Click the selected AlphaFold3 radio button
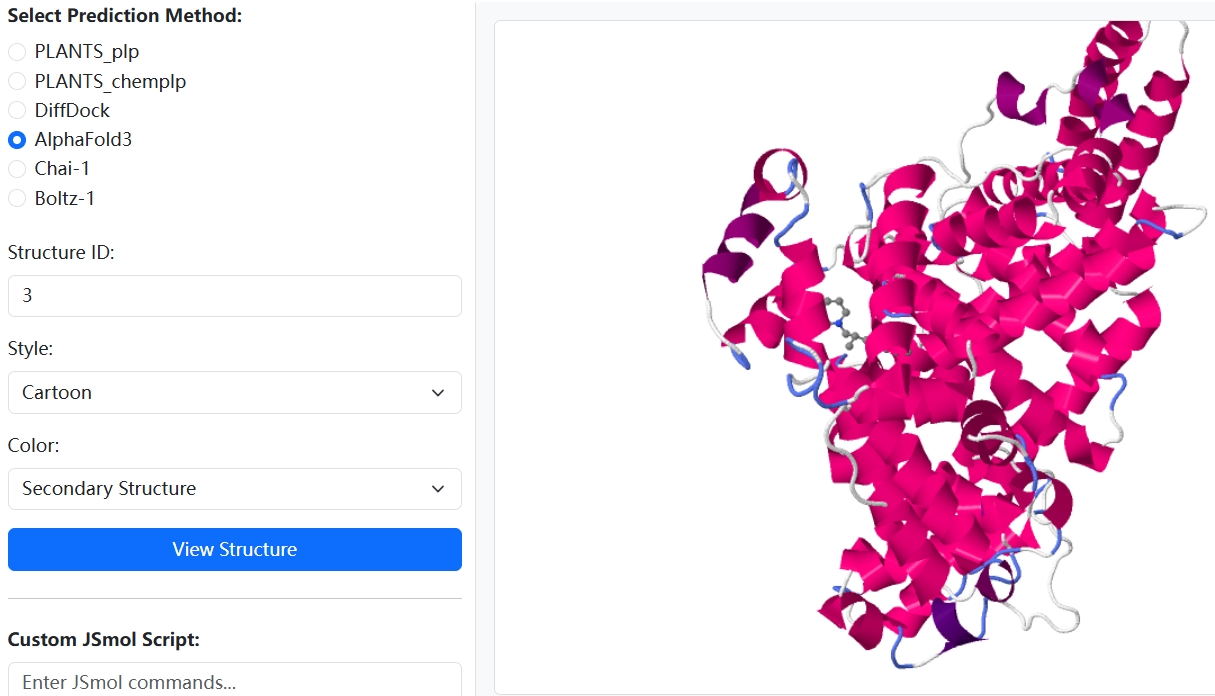The height and width of the screenshot is (696, 1215). click(17, 140)
